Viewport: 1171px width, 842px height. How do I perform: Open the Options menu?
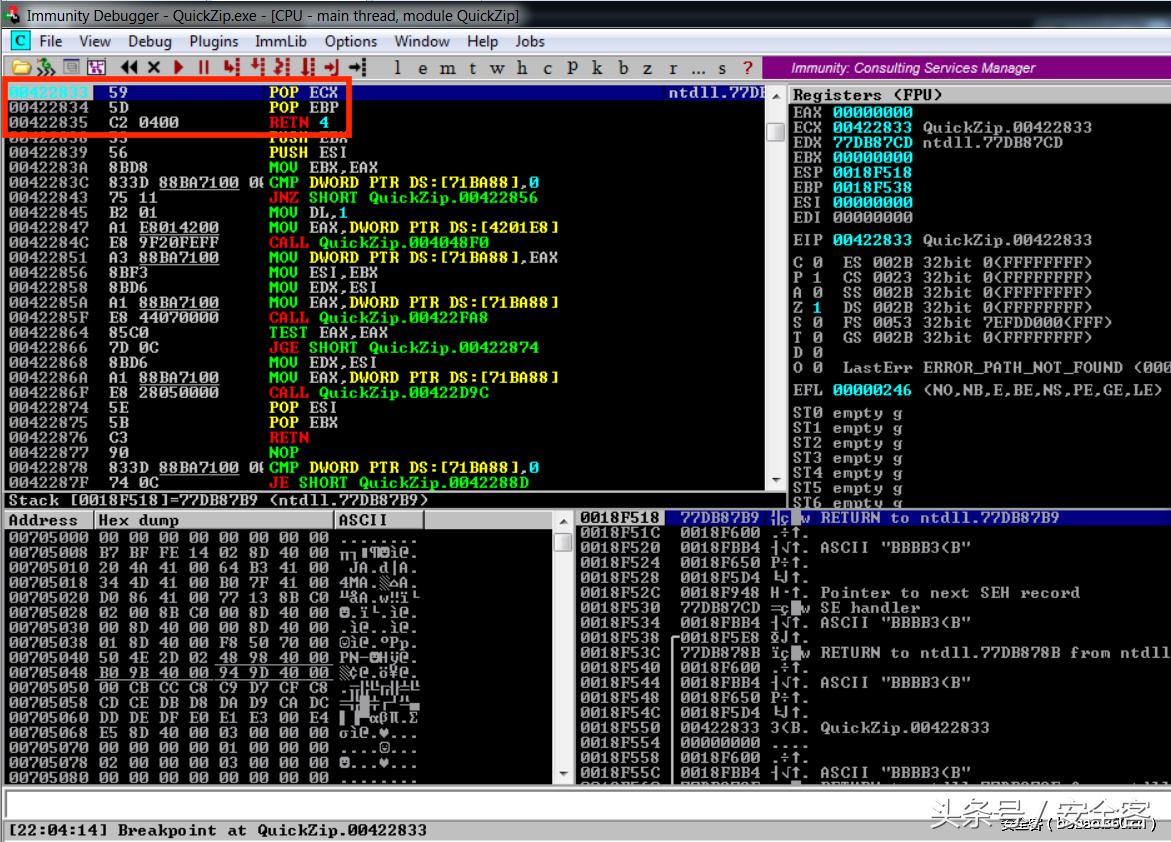351,41
